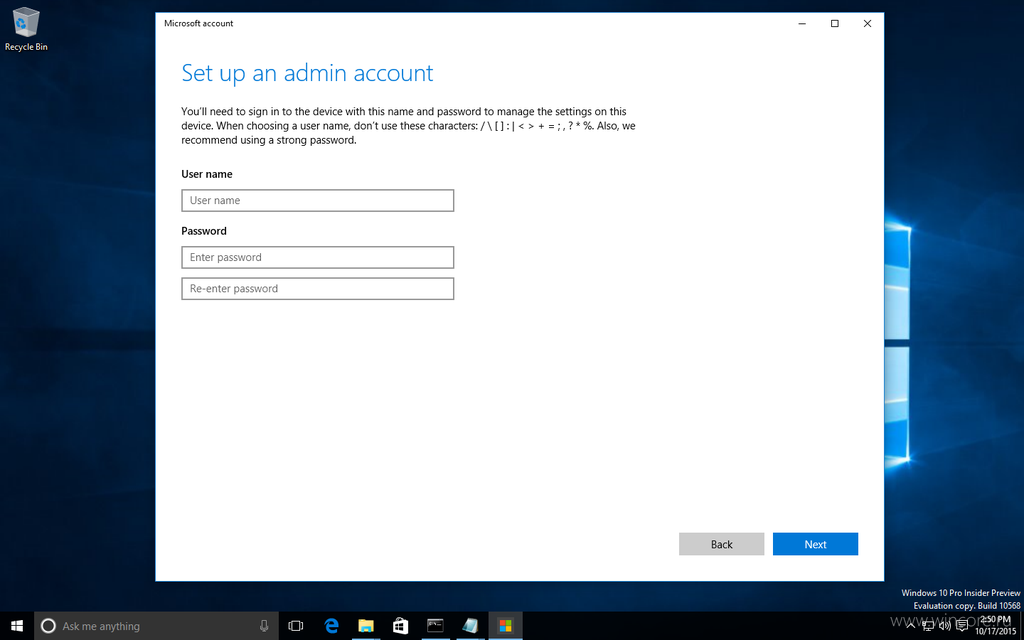Activate the Cortana microphone icon
This screenshot has width=1024, height=640.
click(x=264, y=626)
